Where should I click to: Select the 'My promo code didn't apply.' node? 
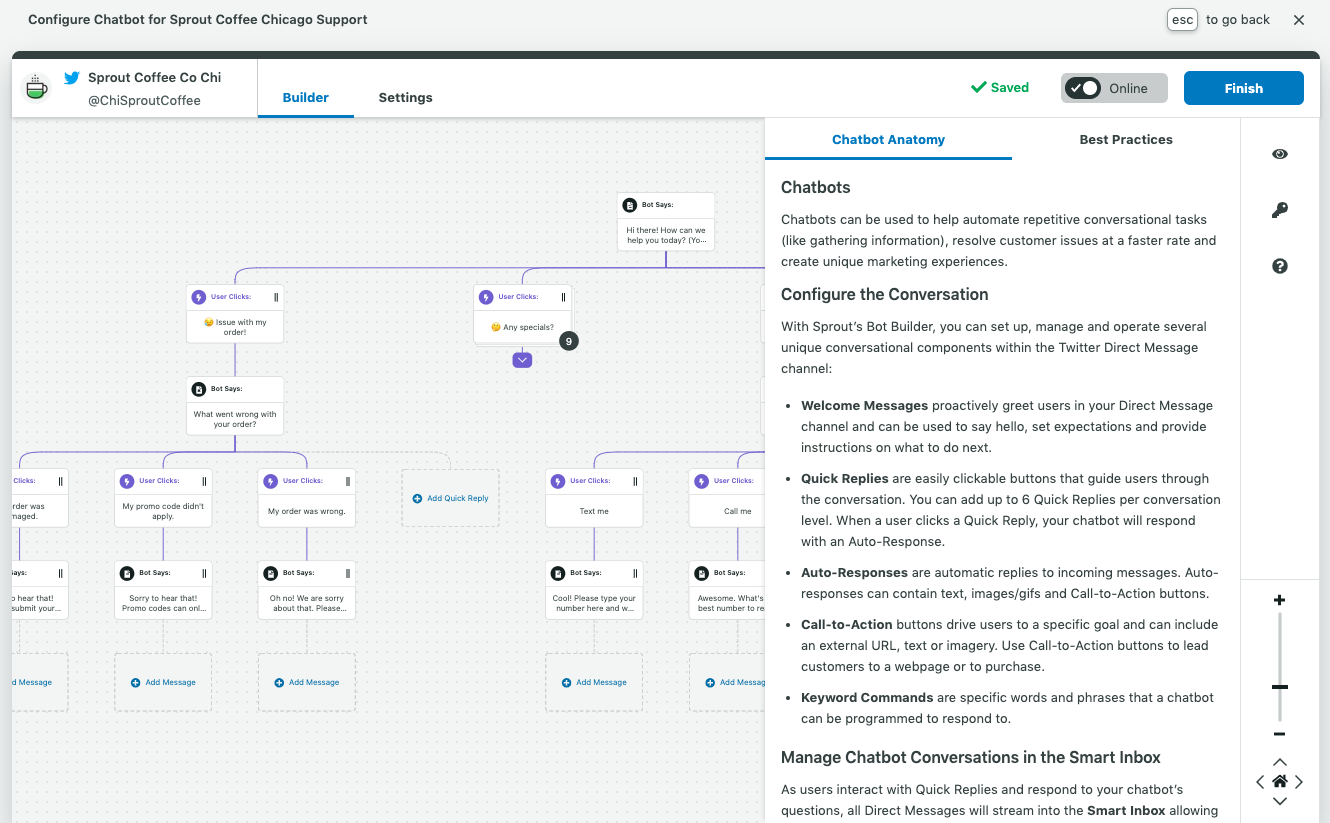pos(163,498)
